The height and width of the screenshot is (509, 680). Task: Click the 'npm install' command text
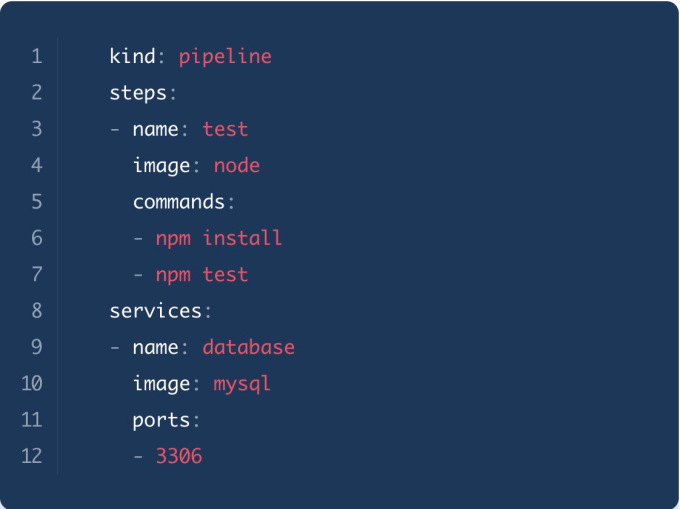[219, 238]
